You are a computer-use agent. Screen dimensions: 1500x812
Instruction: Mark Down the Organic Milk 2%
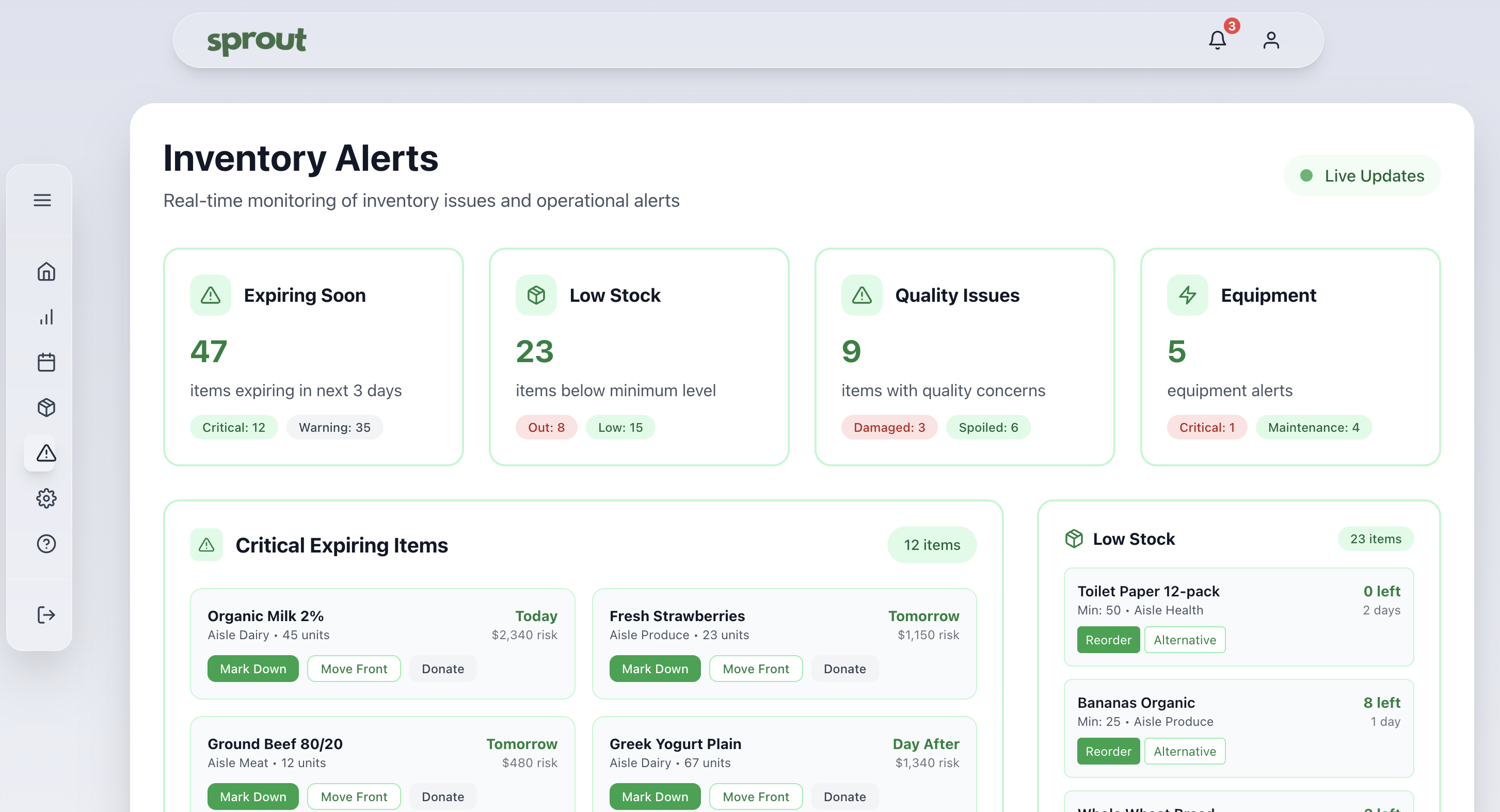pyautogui.click(x=253, y=668)
